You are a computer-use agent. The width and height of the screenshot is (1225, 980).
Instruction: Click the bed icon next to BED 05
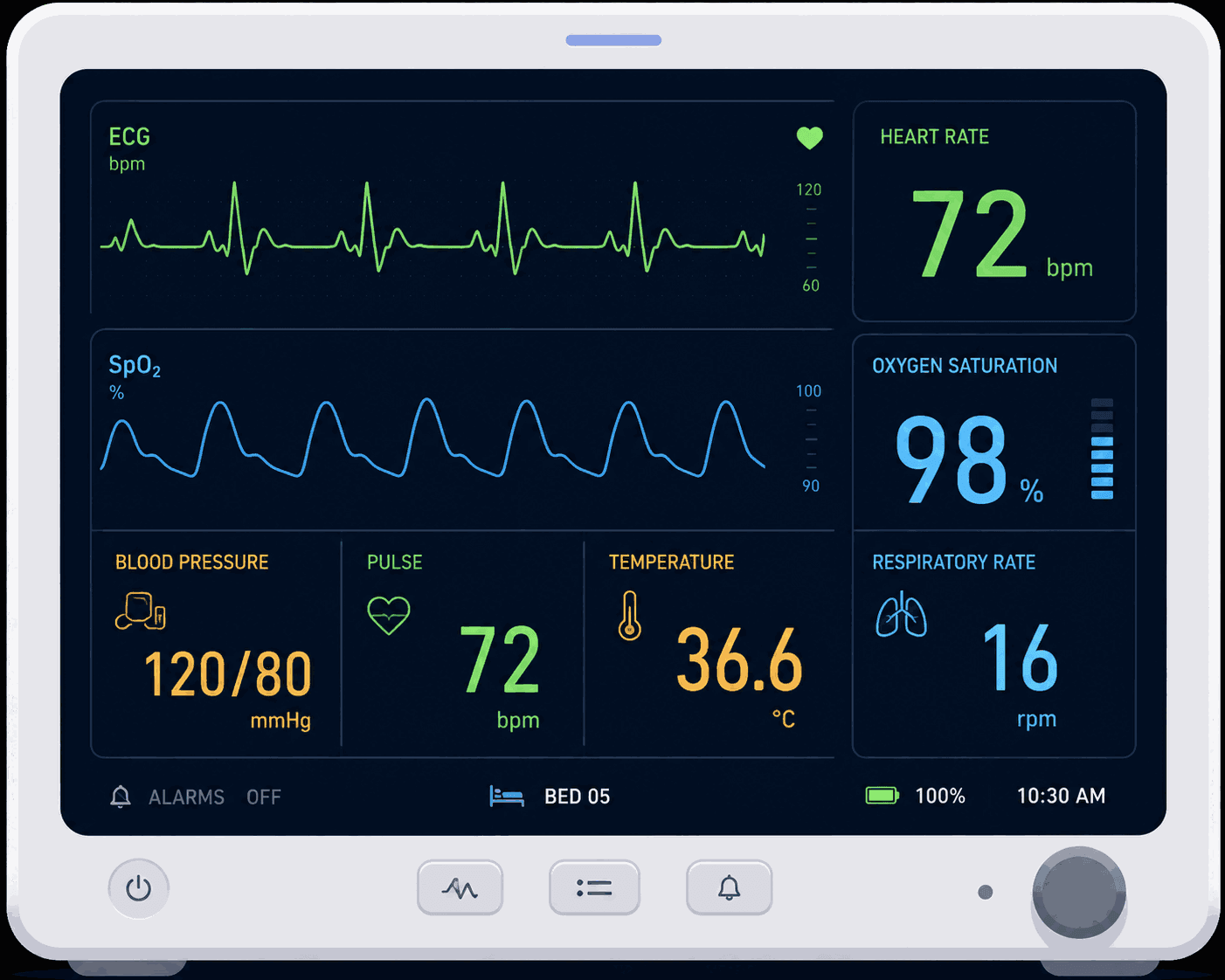[x=507, y=796]
